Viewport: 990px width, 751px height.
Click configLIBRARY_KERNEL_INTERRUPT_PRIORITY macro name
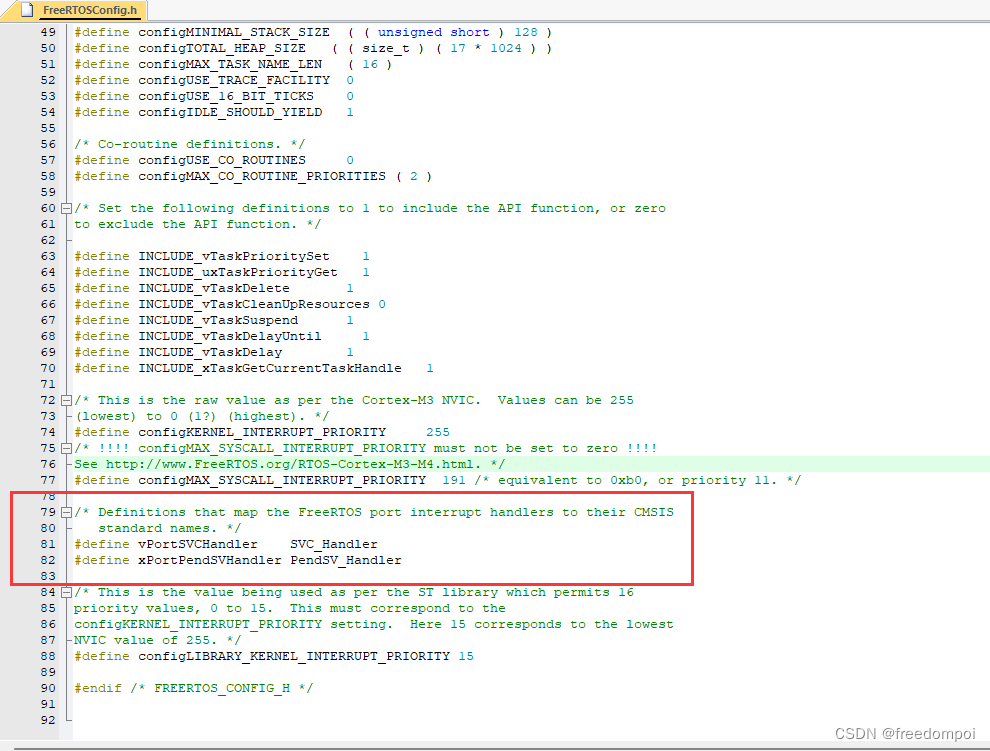click(294, 656)
